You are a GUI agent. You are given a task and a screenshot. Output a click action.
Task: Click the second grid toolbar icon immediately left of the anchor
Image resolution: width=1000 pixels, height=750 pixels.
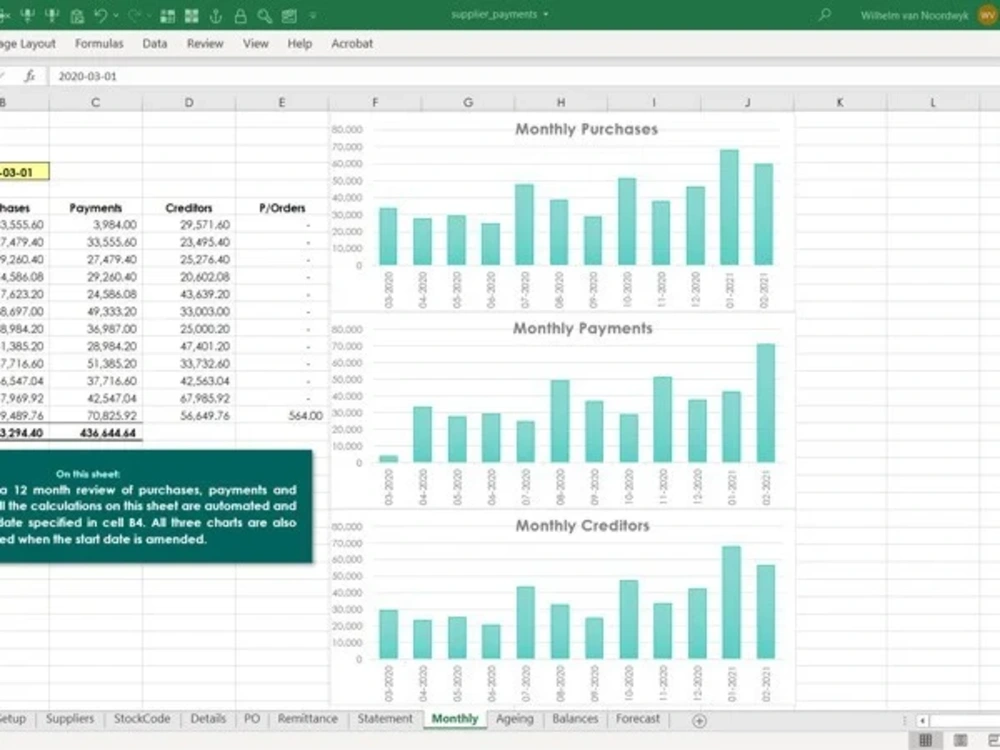(x=191, y=15)
